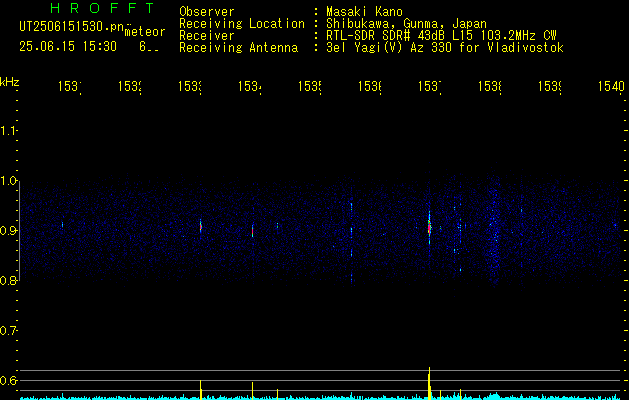The width and height of the screenshot is (629, 400).
Task: Click the HROFFT title text
Action: tap(103, 8)
